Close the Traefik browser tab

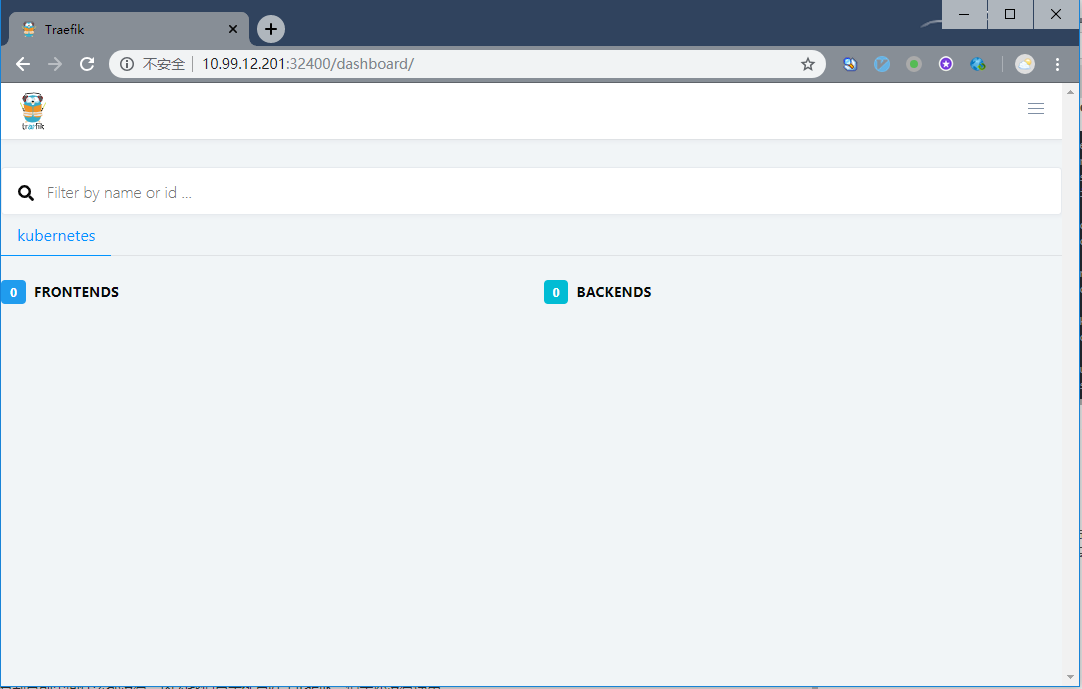[x=233, y=29]
